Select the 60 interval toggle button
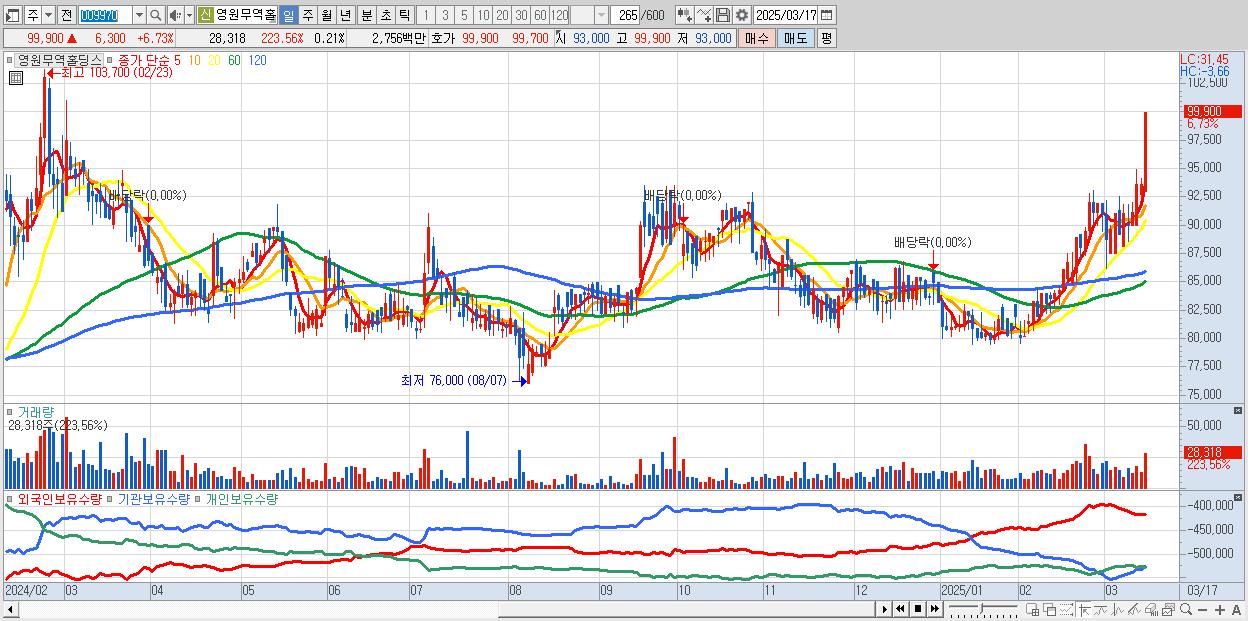 point(540,15)
